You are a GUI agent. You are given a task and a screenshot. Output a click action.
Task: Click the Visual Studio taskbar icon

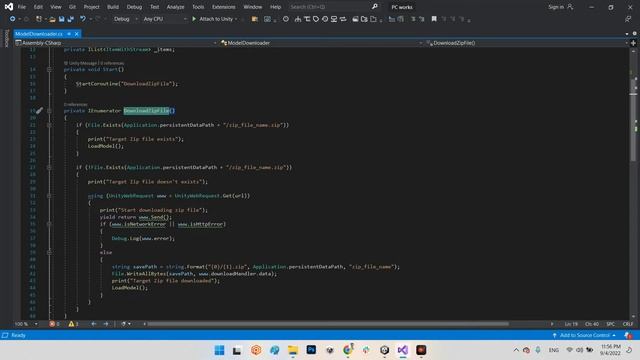tap(403, 350)
